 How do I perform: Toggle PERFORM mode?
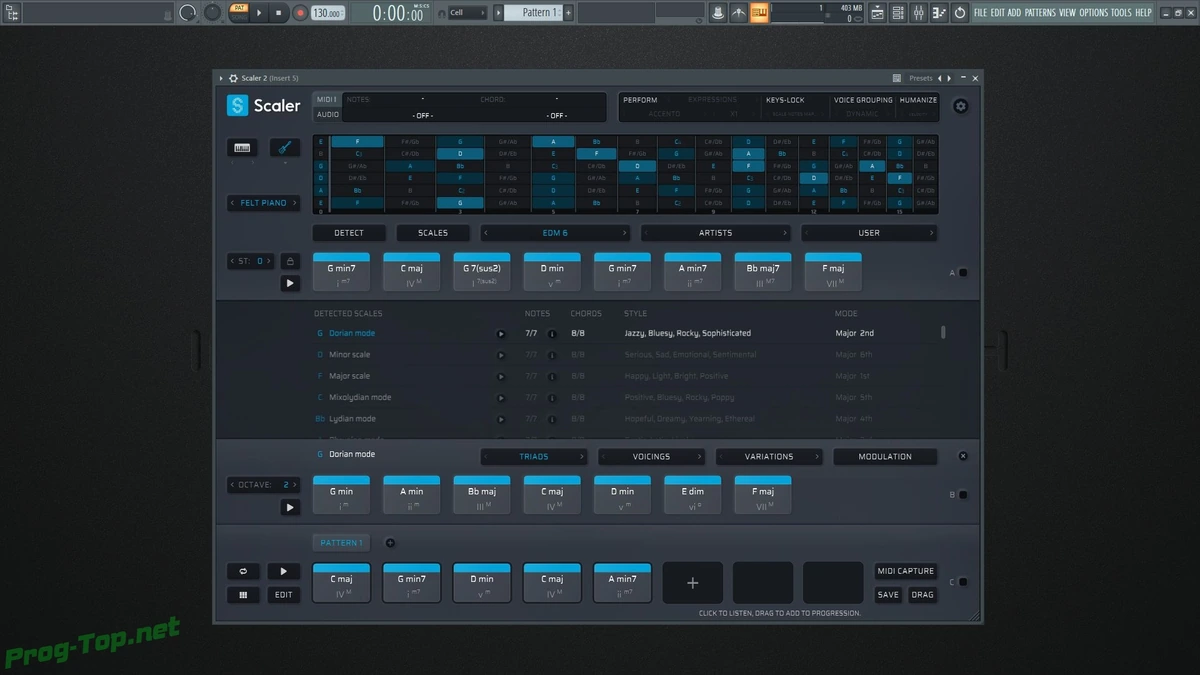pyautogui.click(x=641, y=100)
